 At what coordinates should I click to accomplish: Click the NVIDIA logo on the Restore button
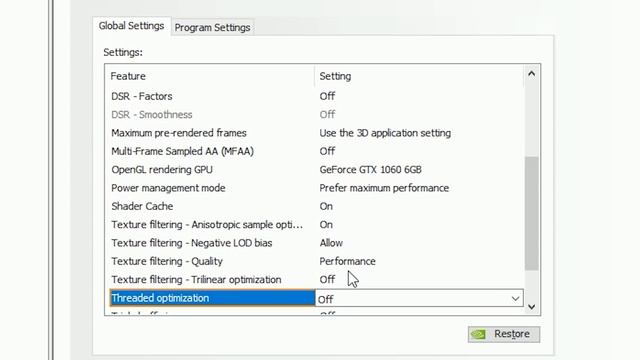pyautogui.click(x=478, y=334)
